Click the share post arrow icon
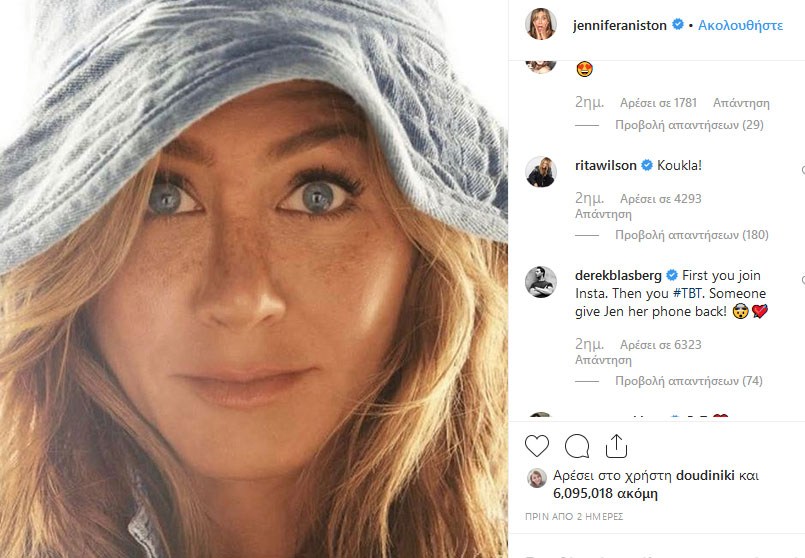 point(616,446)
